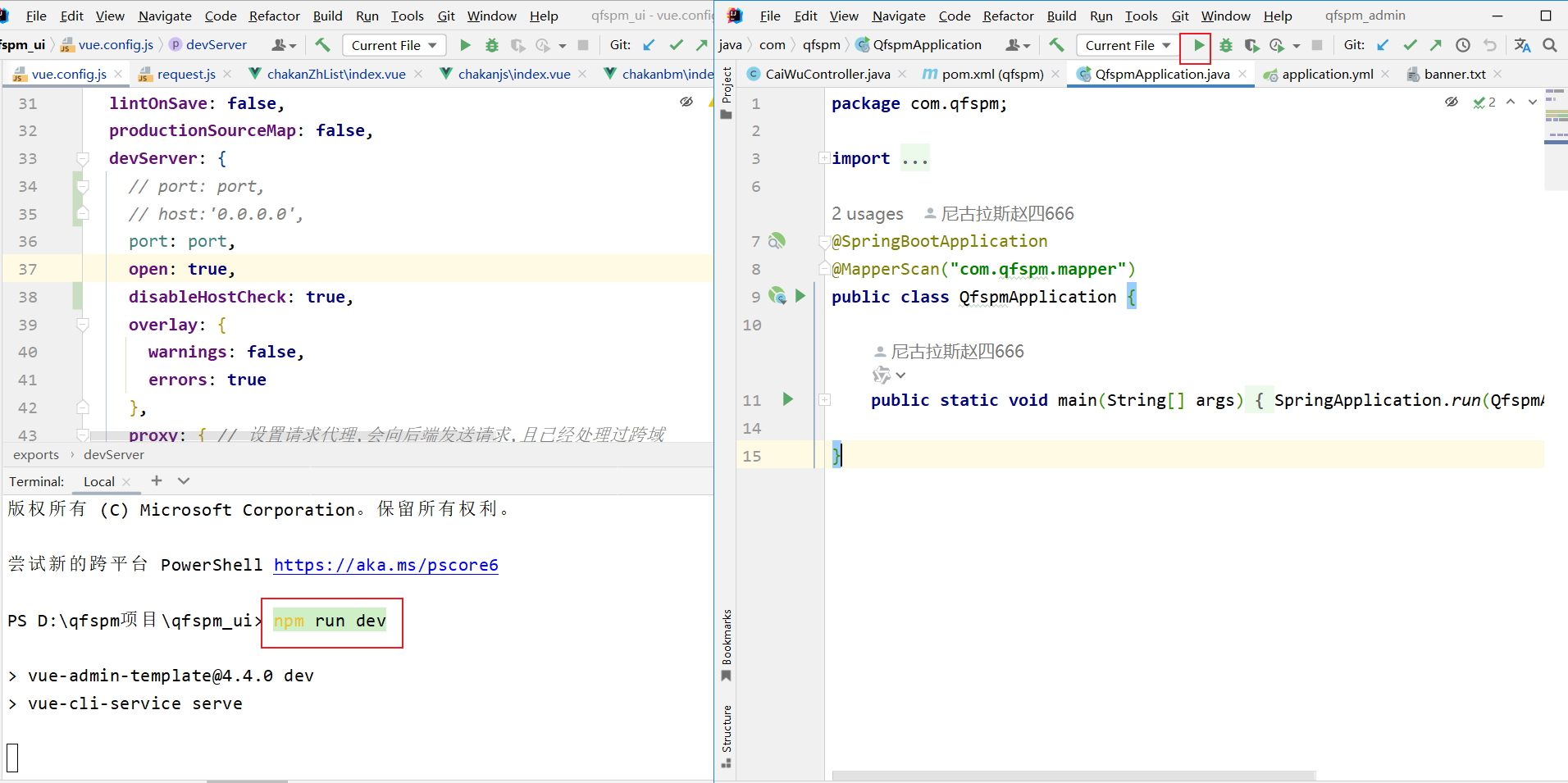The image size is (1568, 783).
Task: Click the exports breadcrumb under the editor
Action: coord(36,455)
